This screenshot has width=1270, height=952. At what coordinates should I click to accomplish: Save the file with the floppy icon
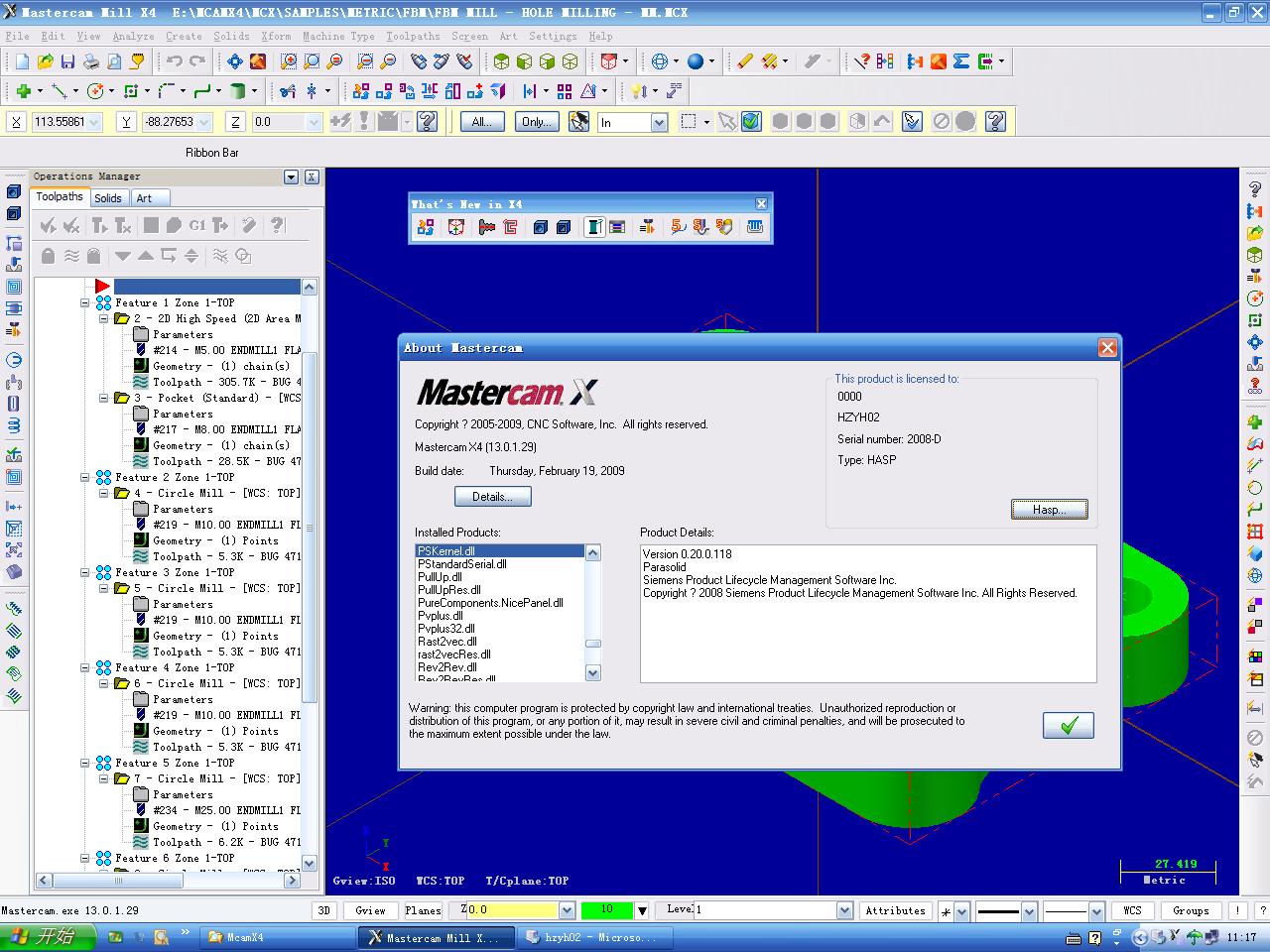67,61
